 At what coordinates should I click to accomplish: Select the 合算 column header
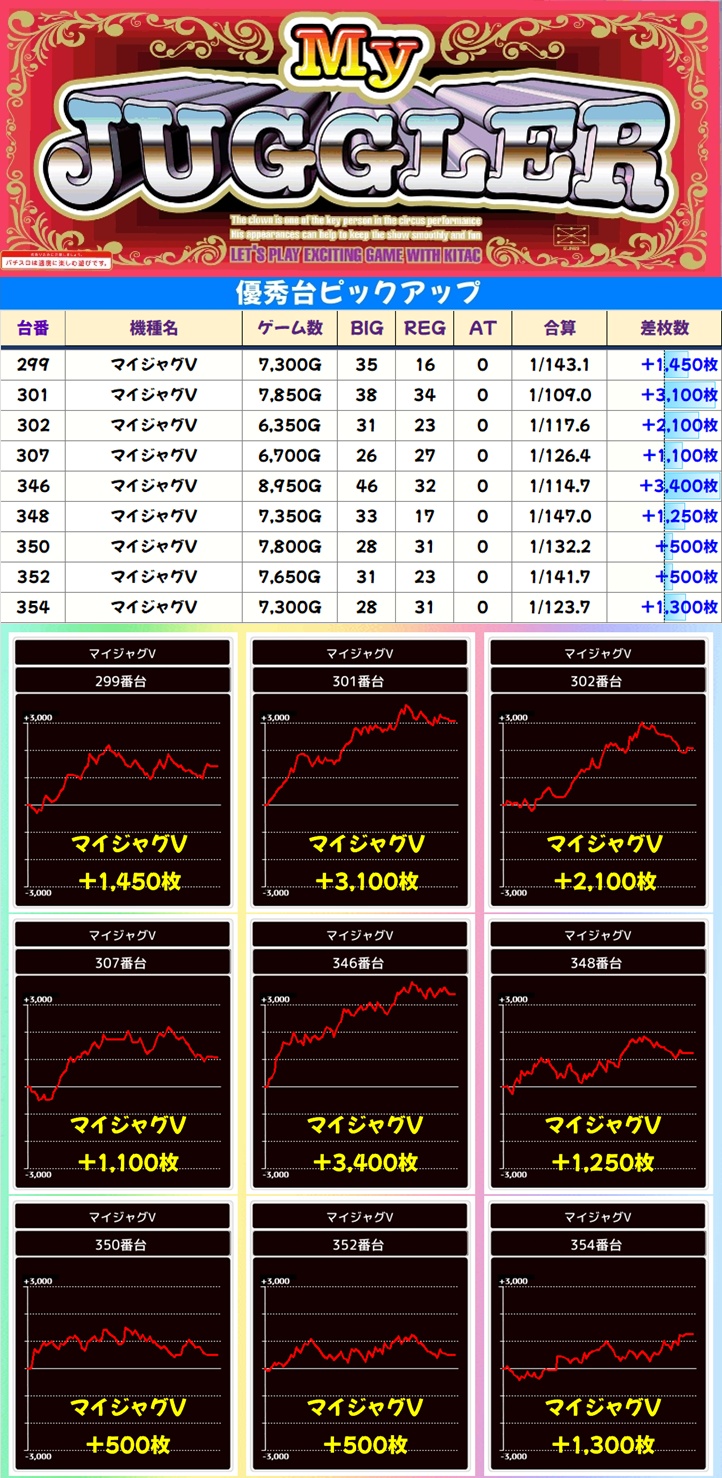pos(559,328)
